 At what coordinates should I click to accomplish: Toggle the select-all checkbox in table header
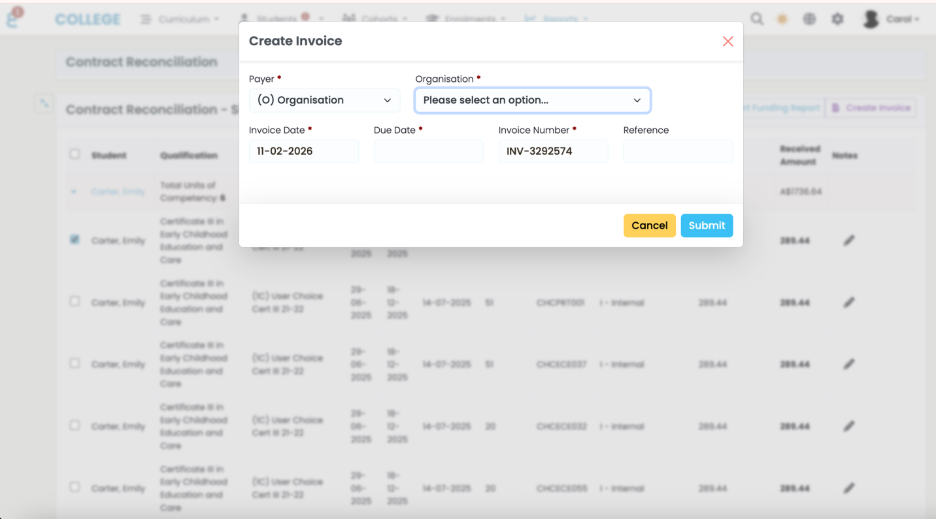(x=75, y=154)
